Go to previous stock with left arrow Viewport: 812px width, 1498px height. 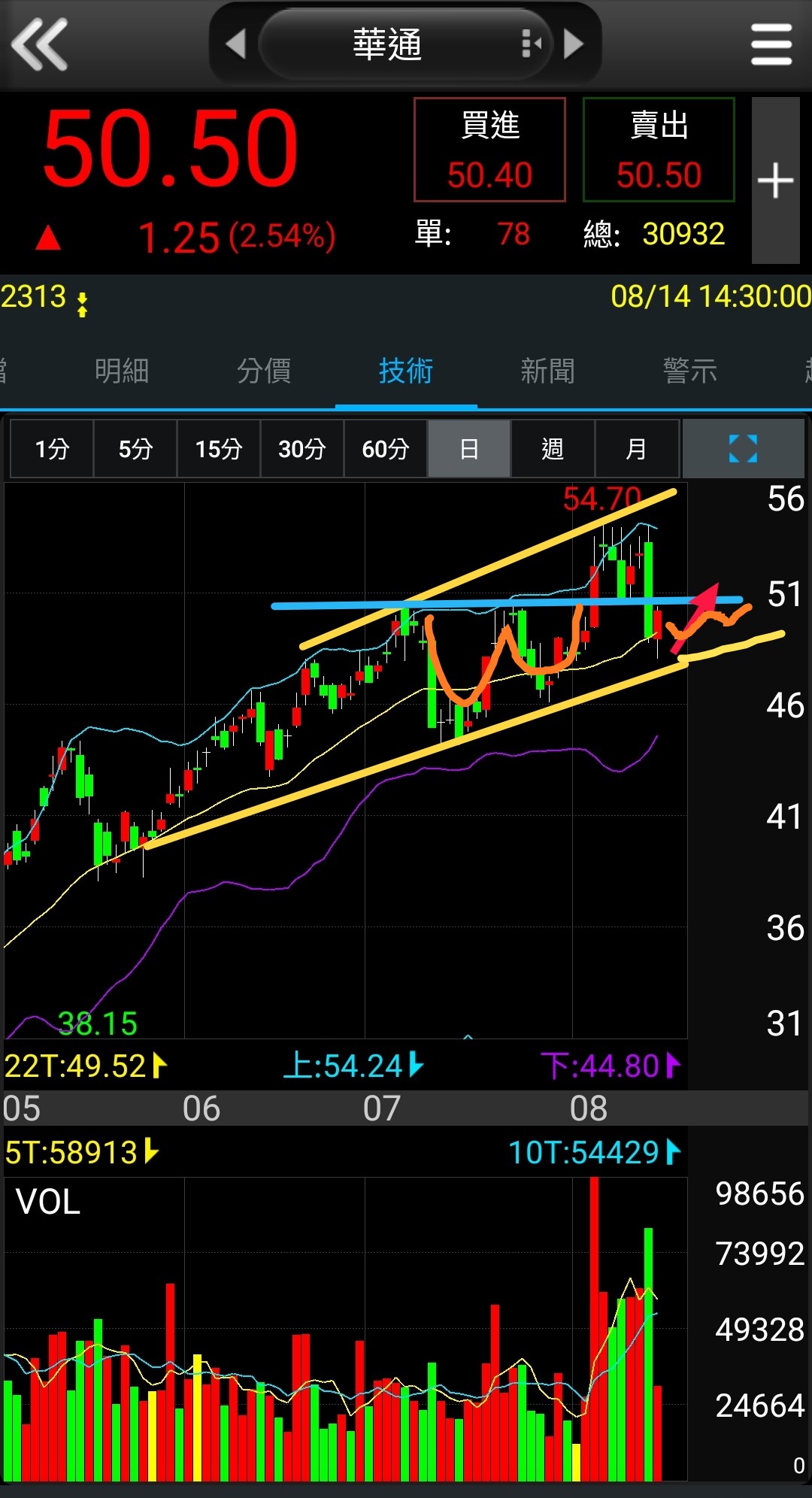coord(235,44)
